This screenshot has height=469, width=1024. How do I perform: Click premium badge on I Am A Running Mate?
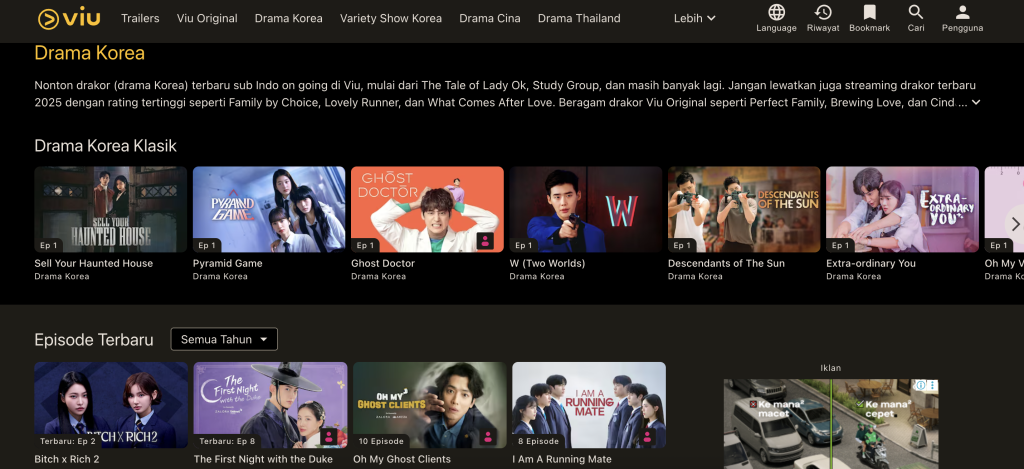647,436
